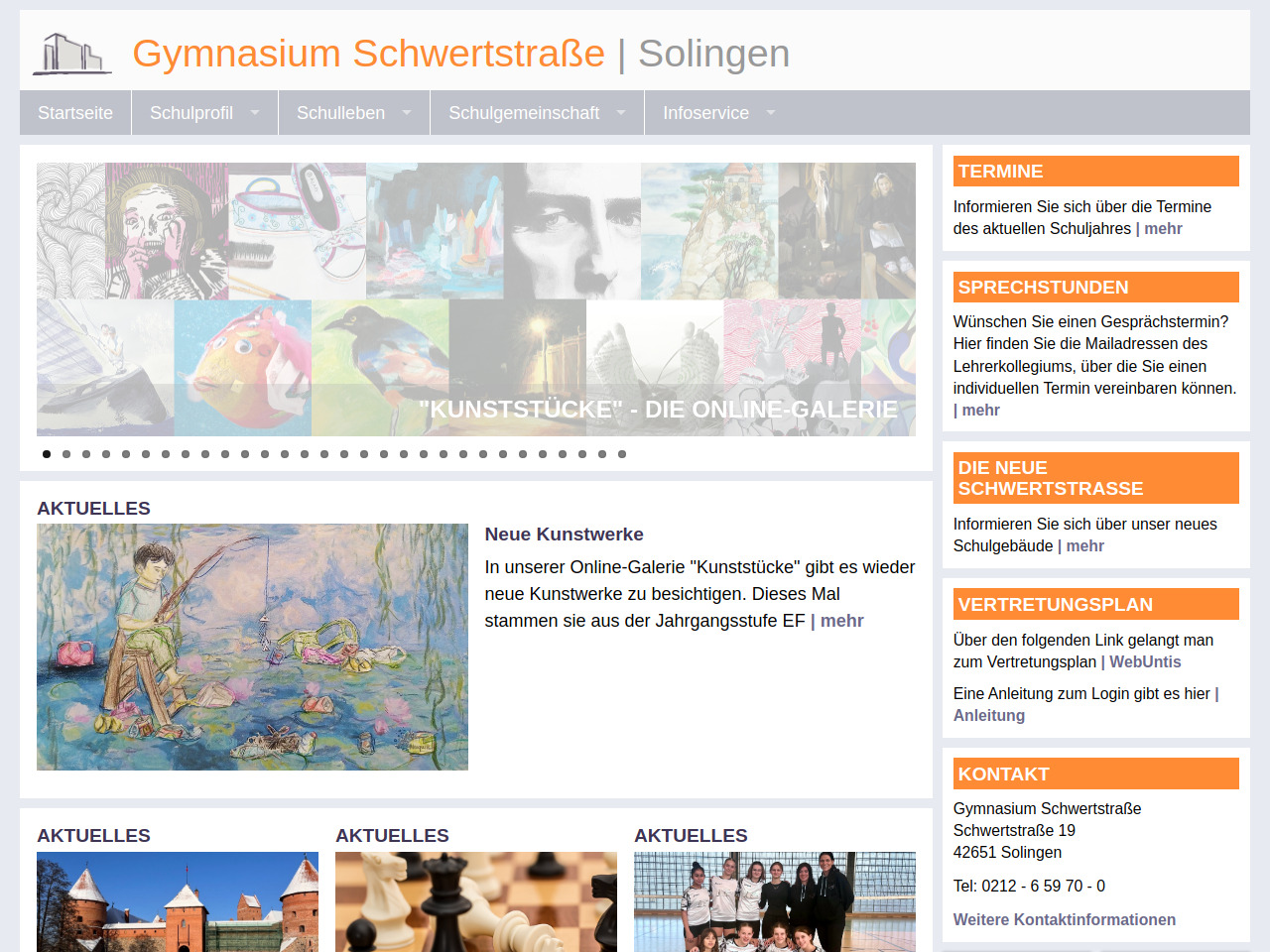The image size is (1270, 952).
Task: Open the red castle news thumbnail
Action: pos(178,901)
